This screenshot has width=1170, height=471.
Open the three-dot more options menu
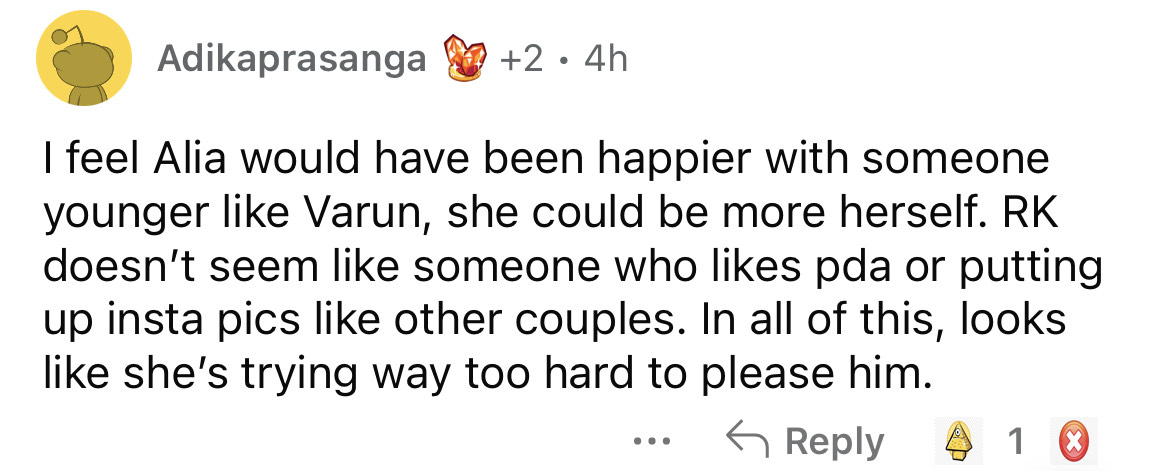(657, 440)
